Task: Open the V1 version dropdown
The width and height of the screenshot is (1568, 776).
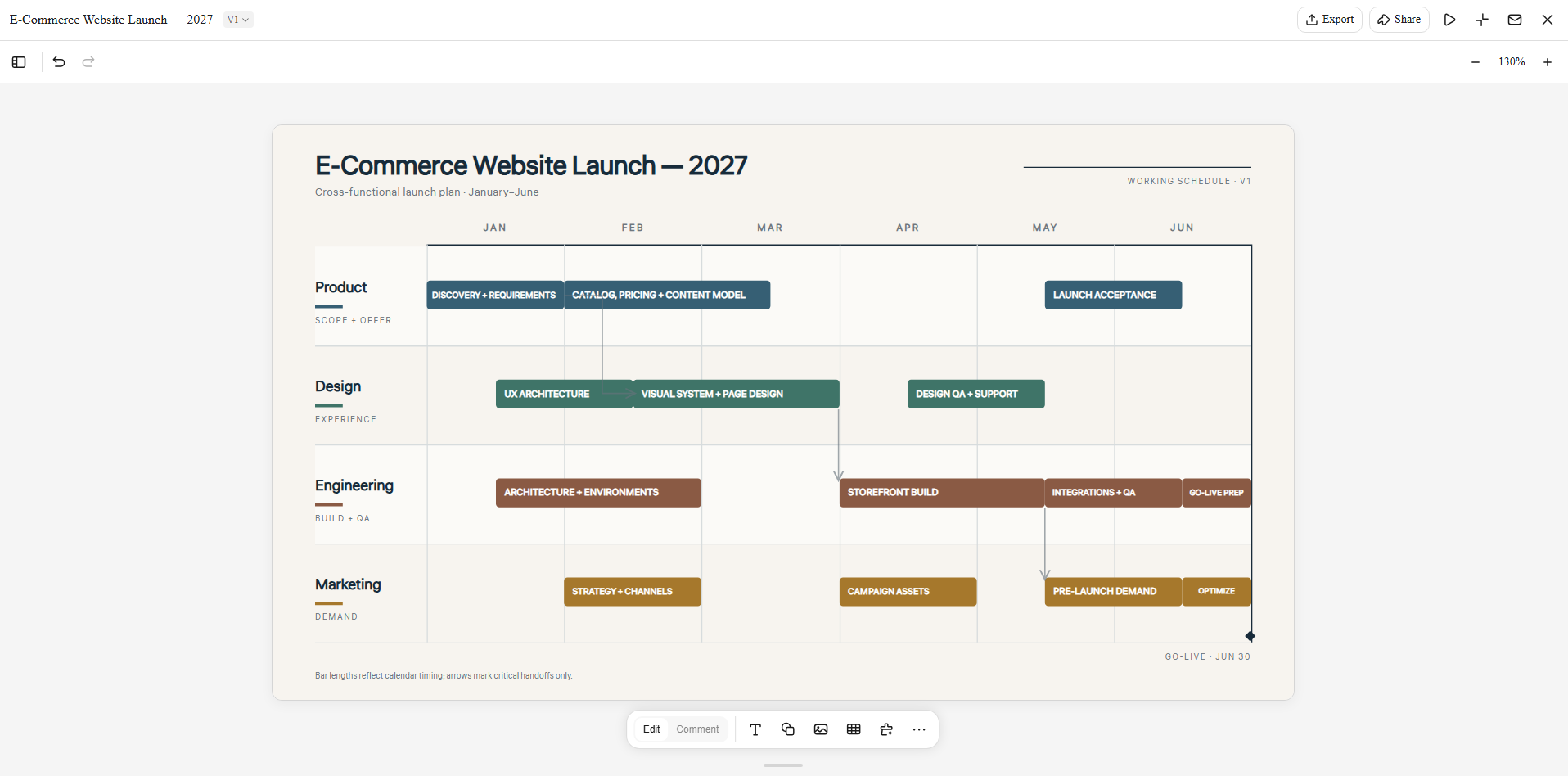Action: (238, 20)
